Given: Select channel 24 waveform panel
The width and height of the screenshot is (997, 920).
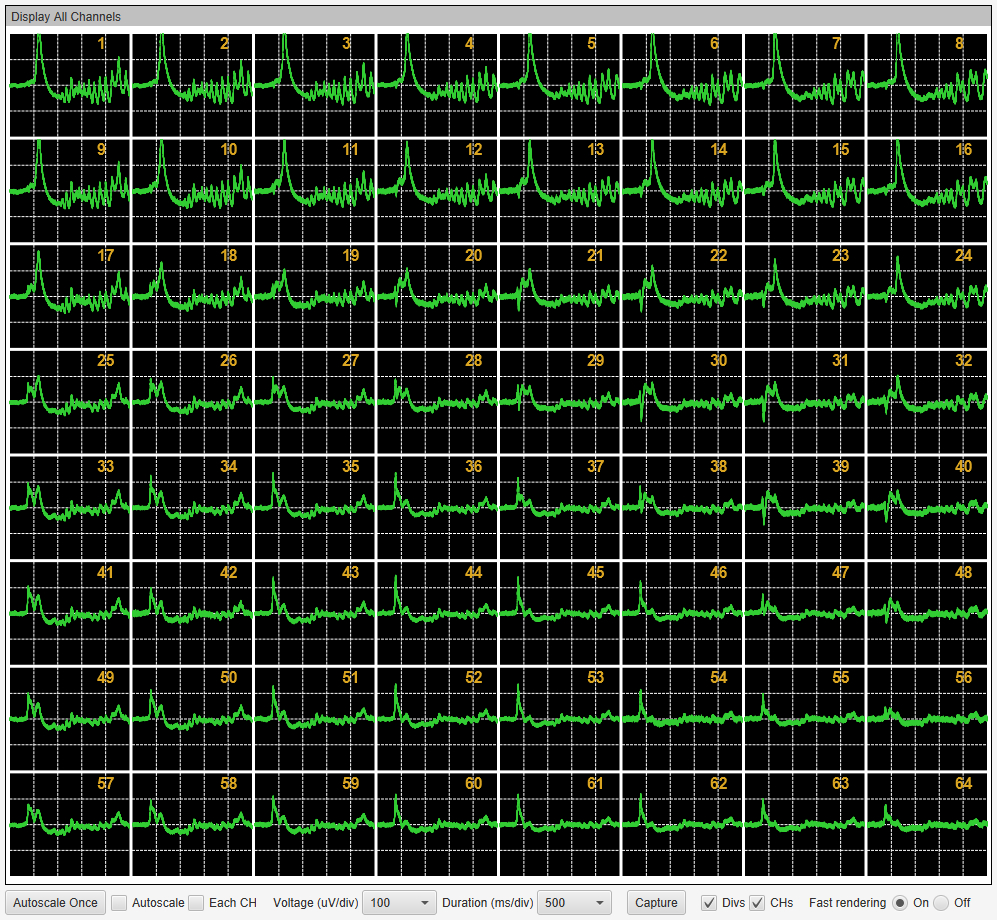Looking at the screenshot, I should coord(927,296).
